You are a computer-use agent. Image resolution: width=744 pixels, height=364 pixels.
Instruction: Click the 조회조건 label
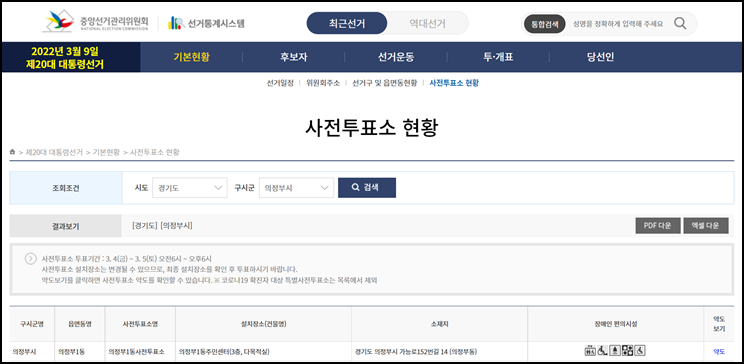[65, 188]
